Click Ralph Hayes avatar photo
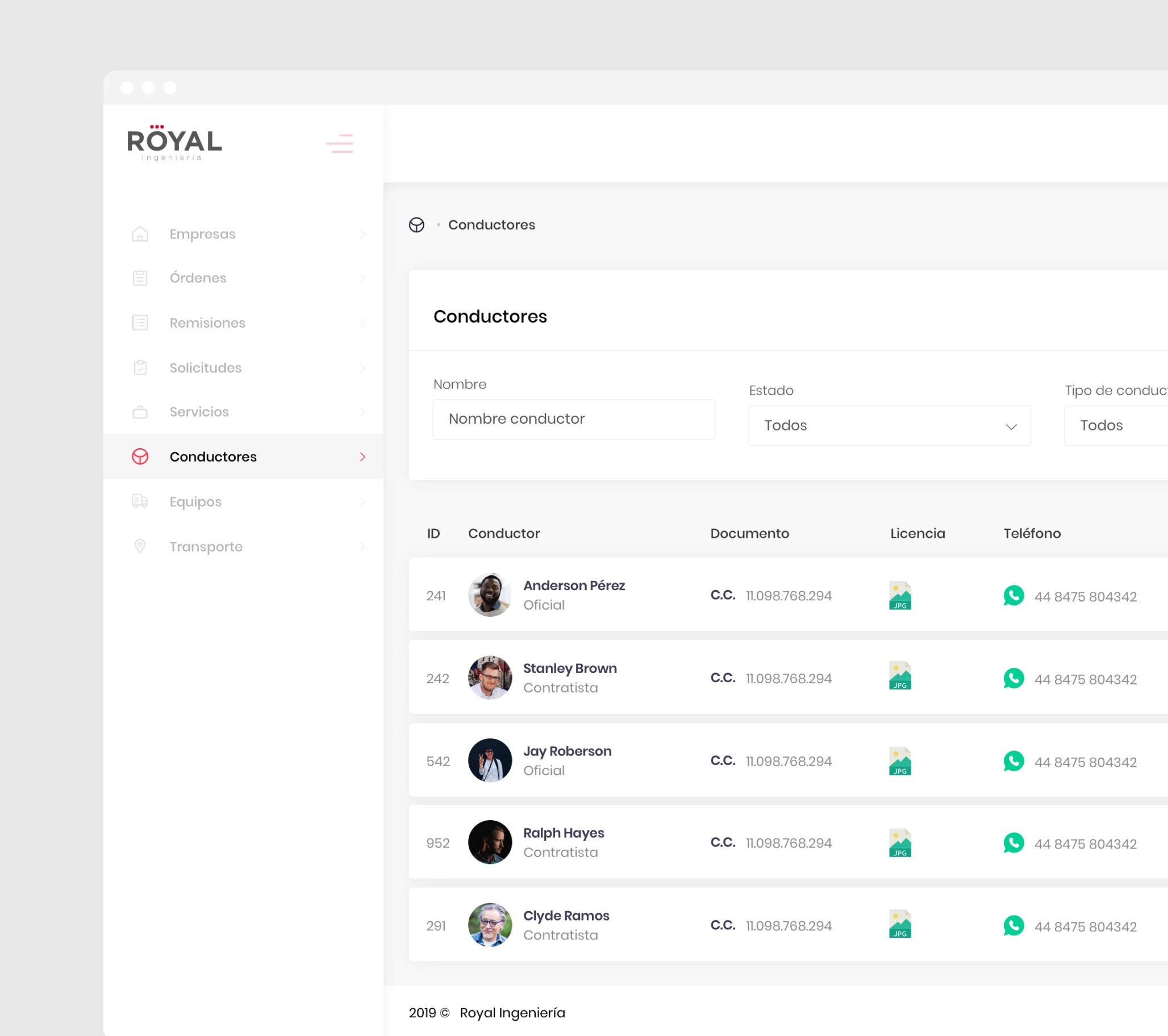Screen dimensions: 1168x1036 tap(490, 842)
